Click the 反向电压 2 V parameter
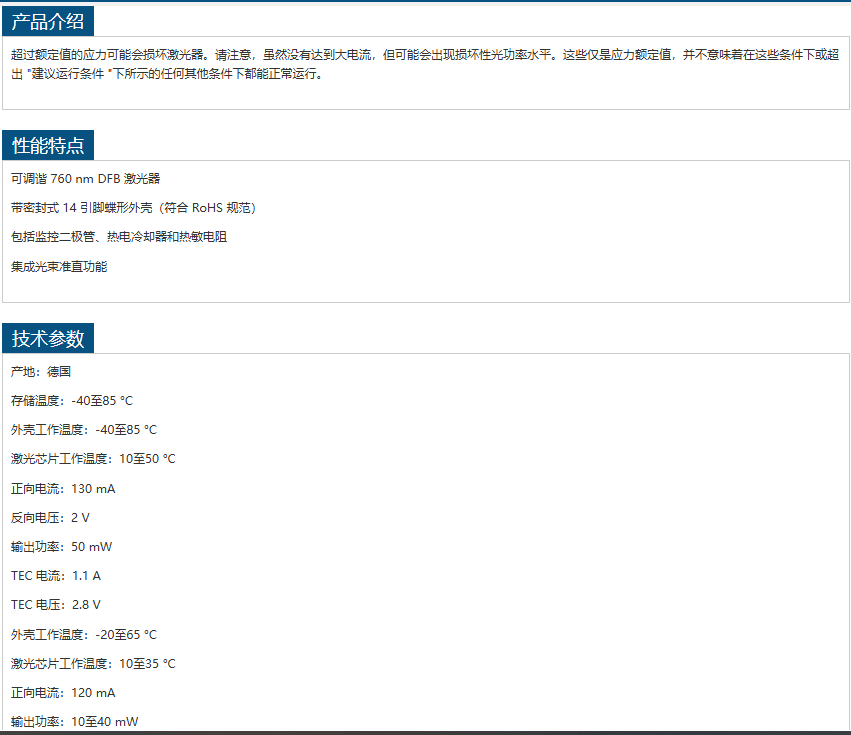851x735 pixels. 50,518
